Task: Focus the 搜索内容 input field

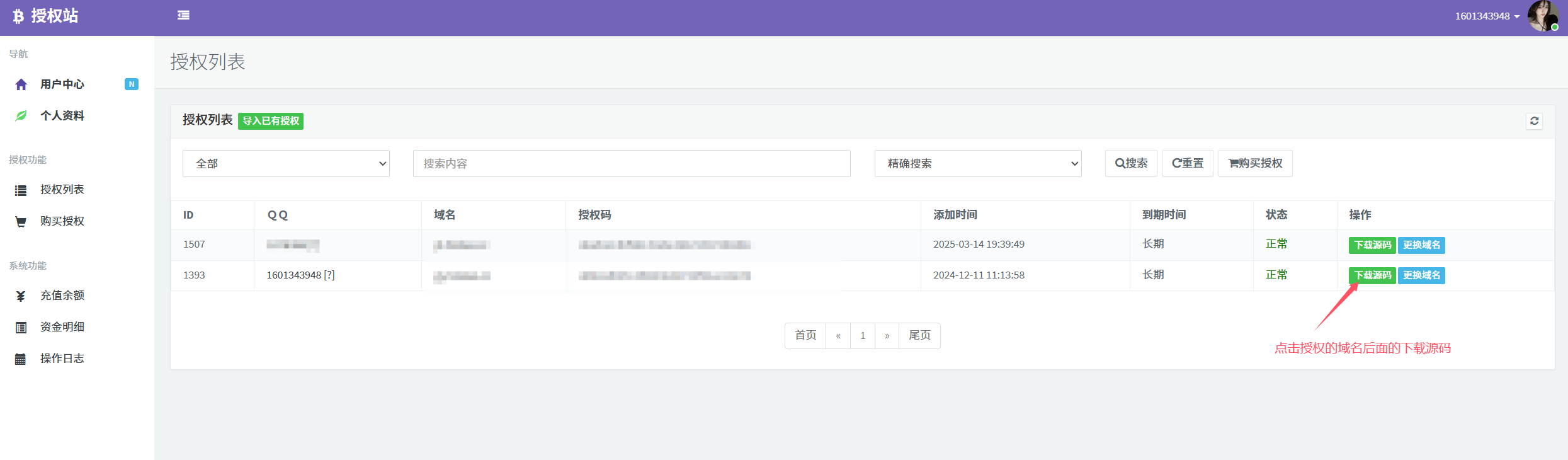Action: click(632, 164)
